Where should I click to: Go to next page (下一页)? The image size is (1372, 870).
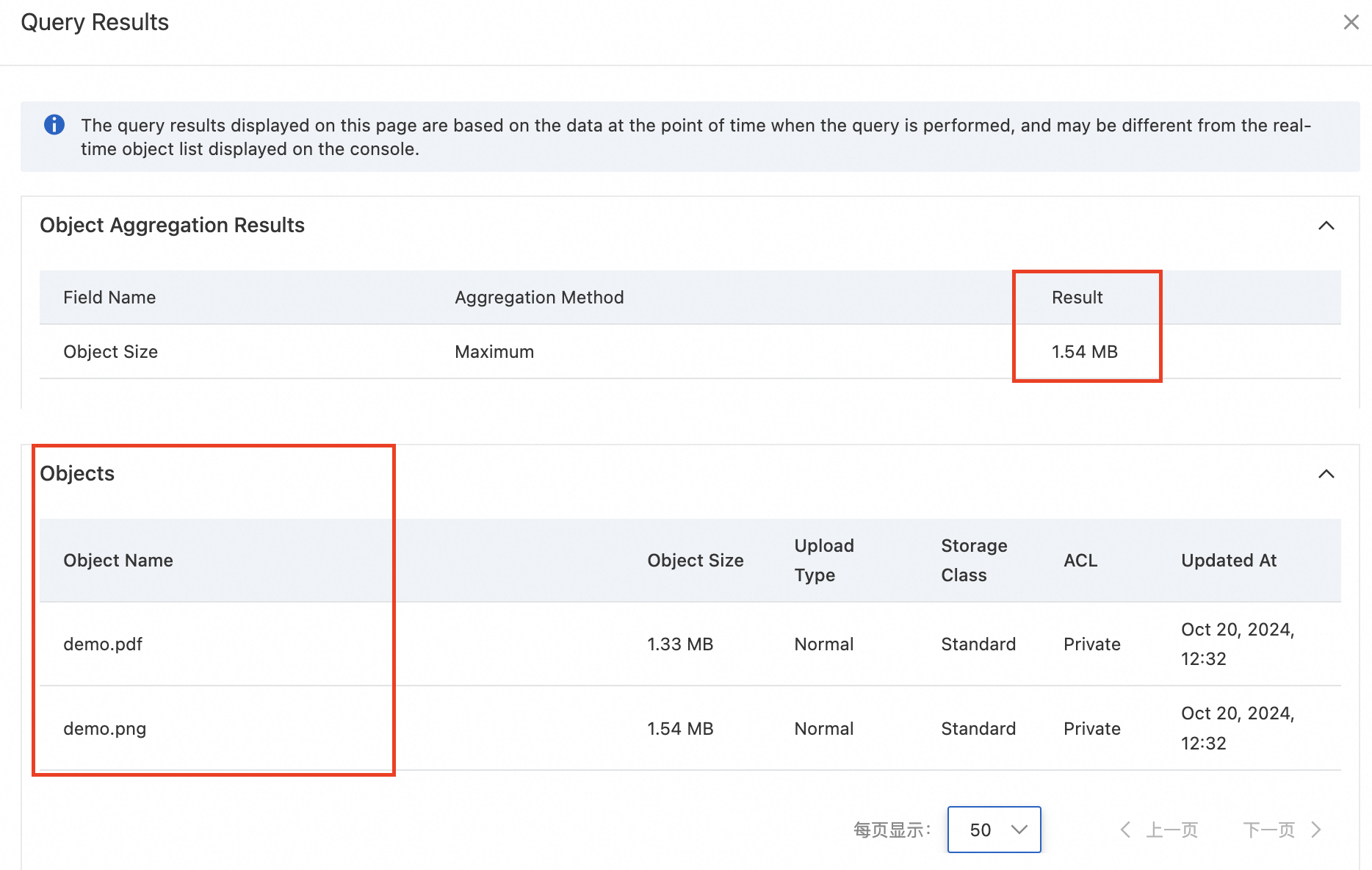point(1282,830)
